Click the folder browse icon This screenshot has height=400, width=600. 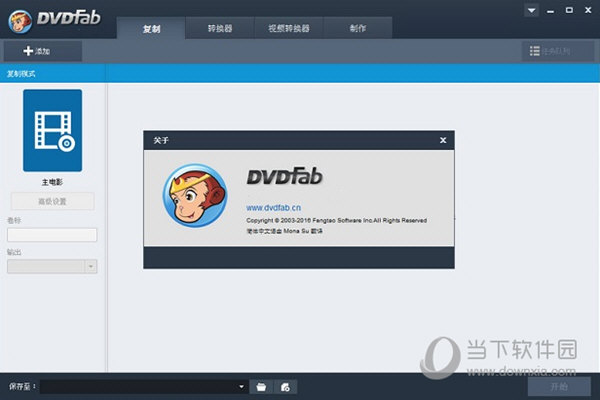click(x=261, y=387)
